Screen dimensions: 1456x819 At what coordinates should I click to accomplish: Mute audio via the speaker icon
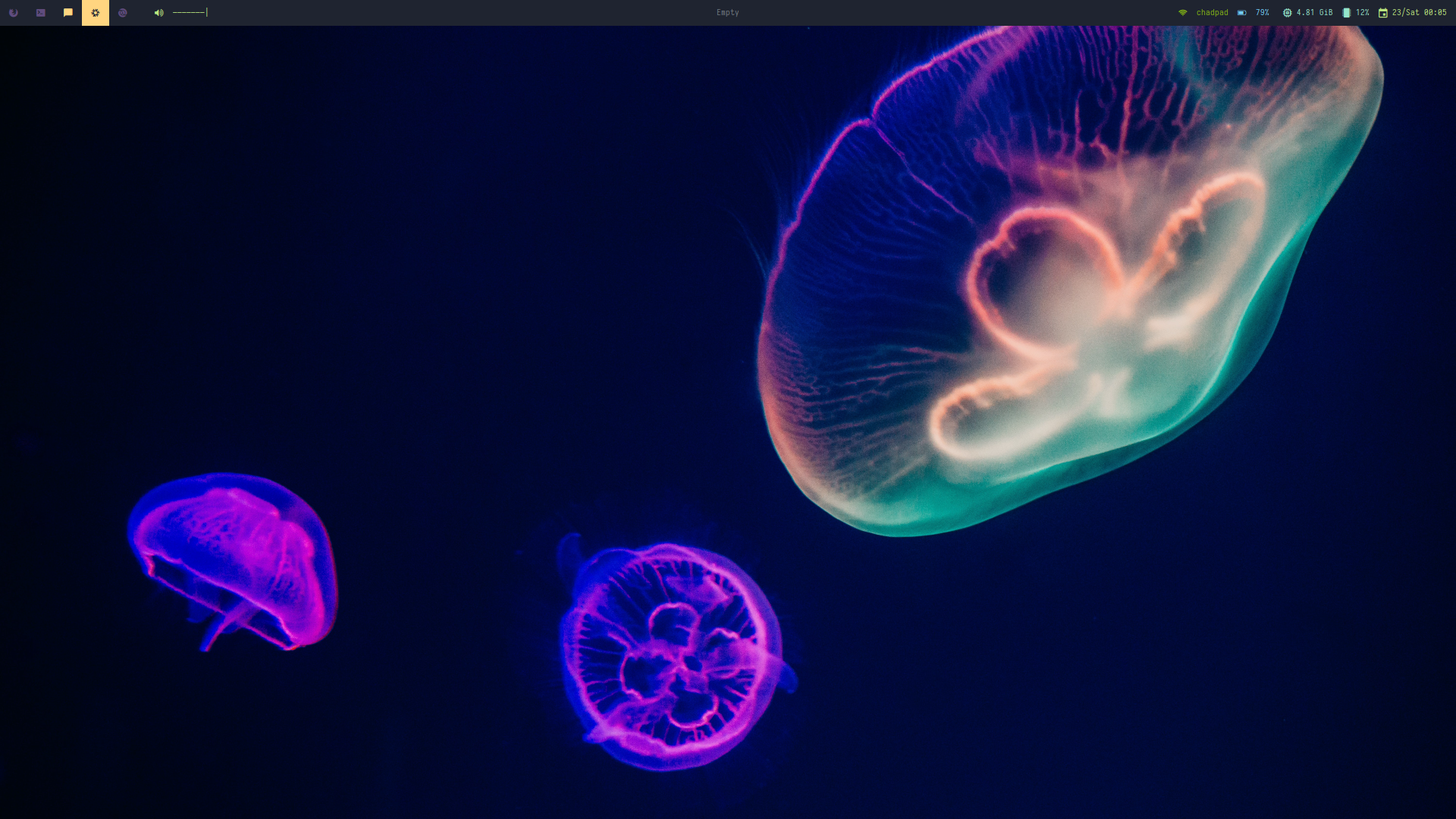(158, 12)
